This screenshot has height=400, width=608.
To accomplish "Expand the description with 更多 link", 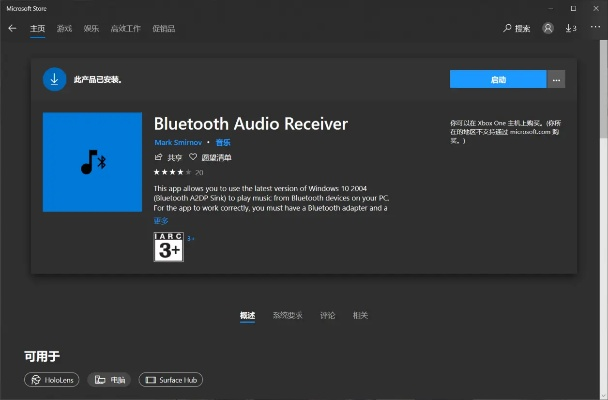I will pyautogui.click(x=160, y=219).
